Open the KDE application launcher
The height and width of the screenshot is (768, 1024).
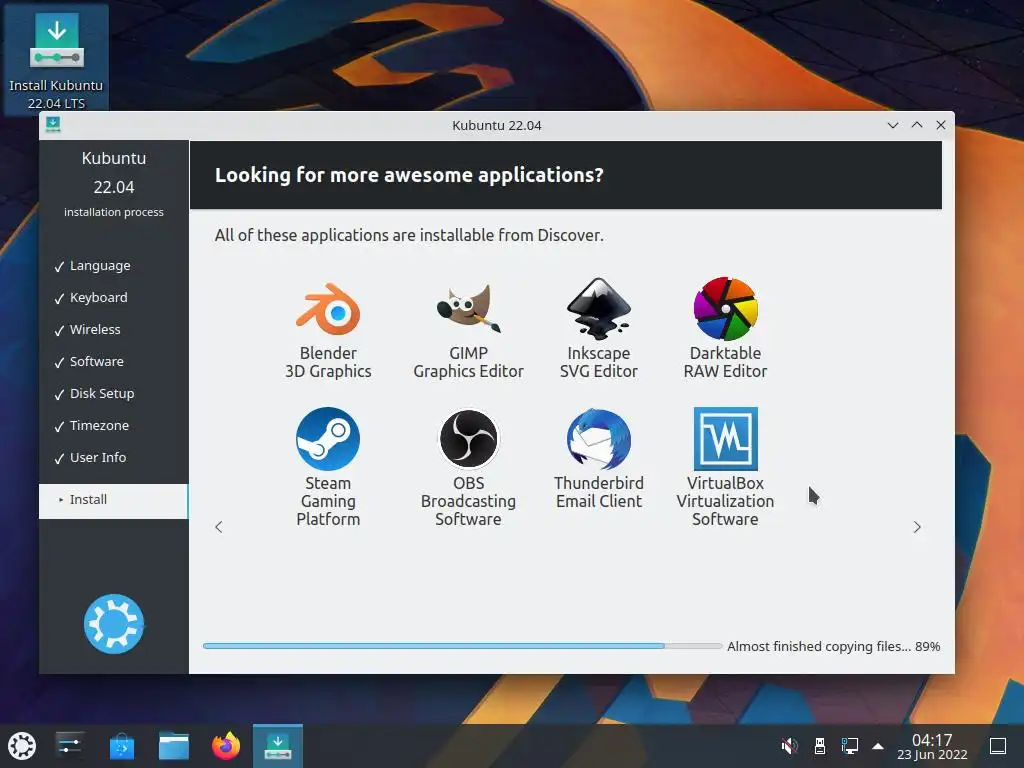(x=22, y=746)
